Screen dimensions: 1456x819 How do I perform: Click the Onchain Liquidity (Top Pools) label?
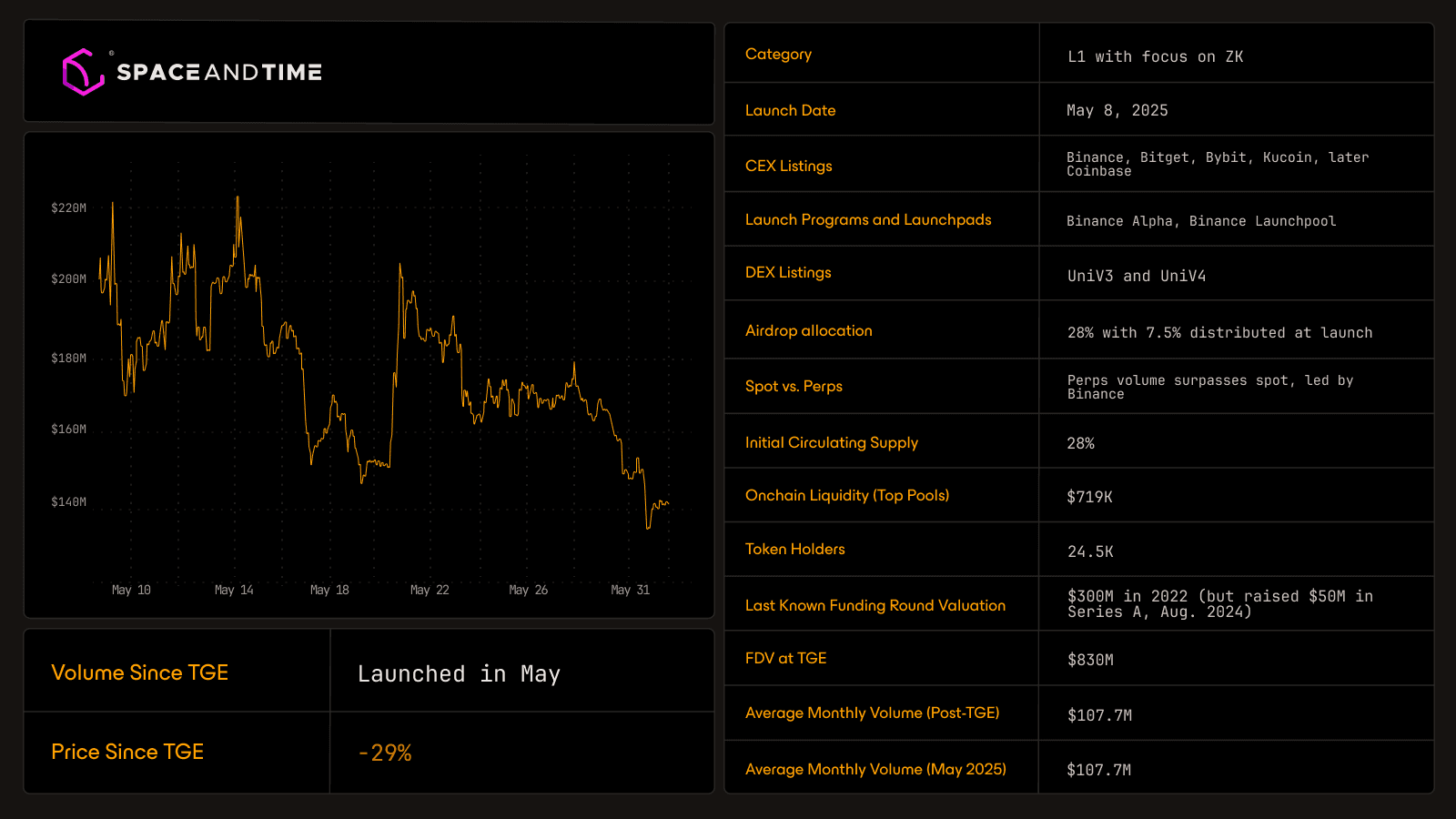(847, 496)
